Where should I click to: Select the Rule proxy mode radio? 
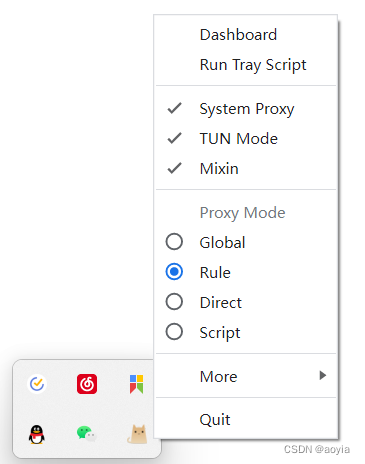click(x=174, y=272)
